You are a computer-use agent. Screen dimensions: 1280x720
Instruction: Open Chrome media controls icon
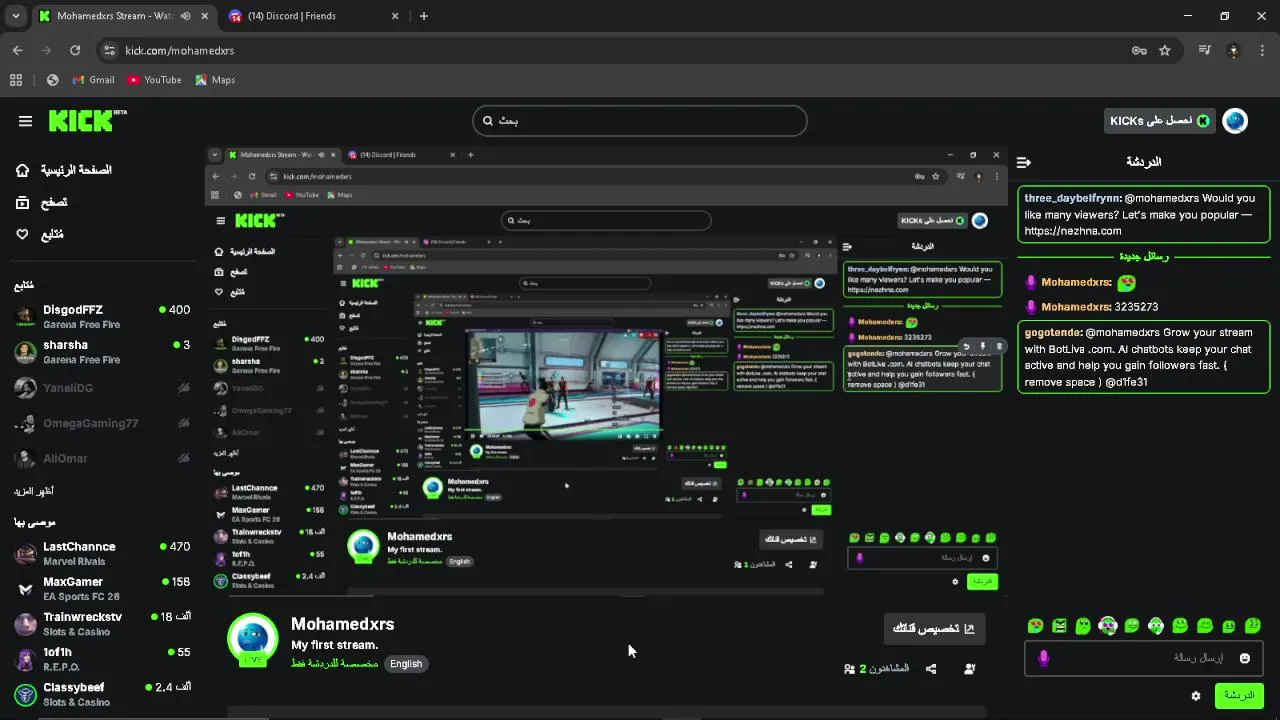pyautogui.click(x=1205, y=50)
